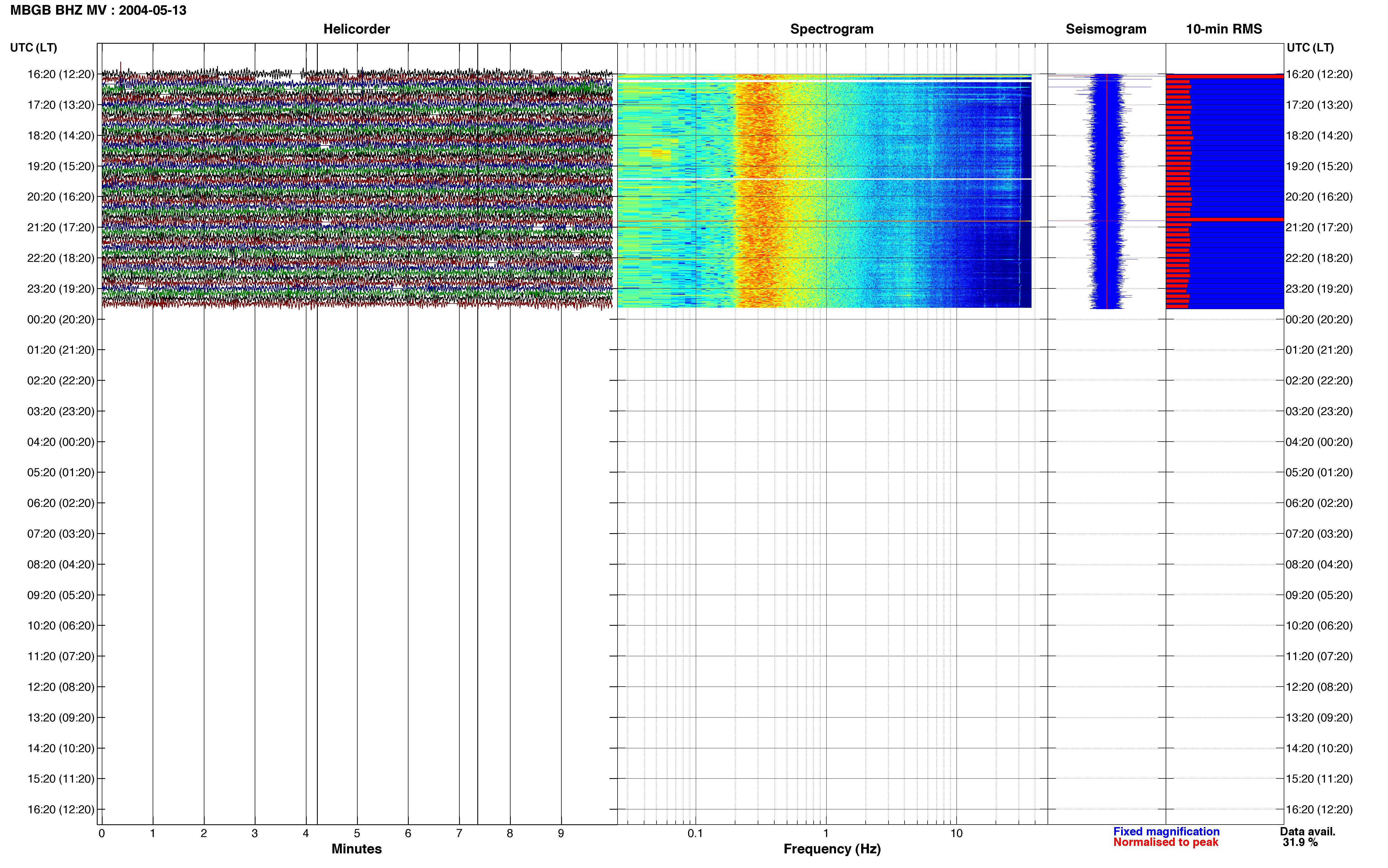The height and width of the screenshot is (868, 1388).
Task: Click minute tick label 0 on helicorder axis
Action: click(x=101, y=833)
